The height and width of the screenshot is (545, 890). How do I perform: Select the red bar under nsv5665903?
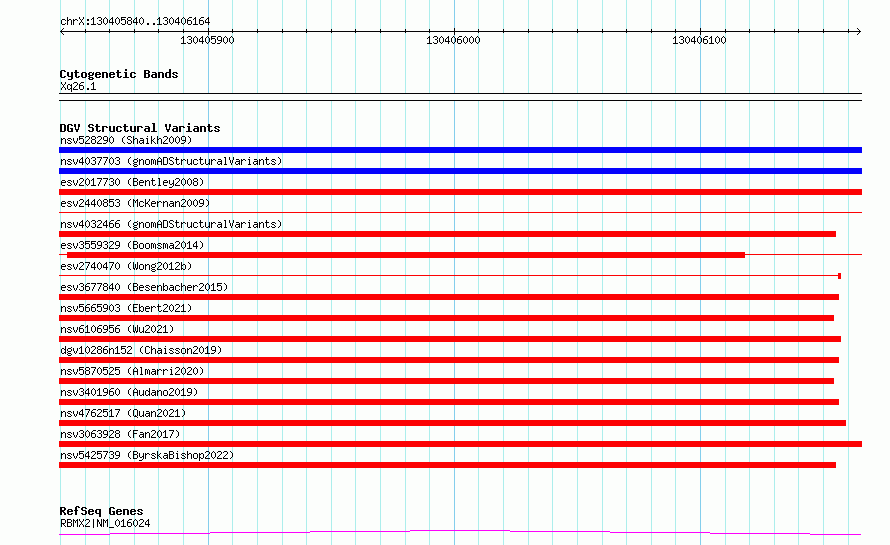click(x=446, y=318)
